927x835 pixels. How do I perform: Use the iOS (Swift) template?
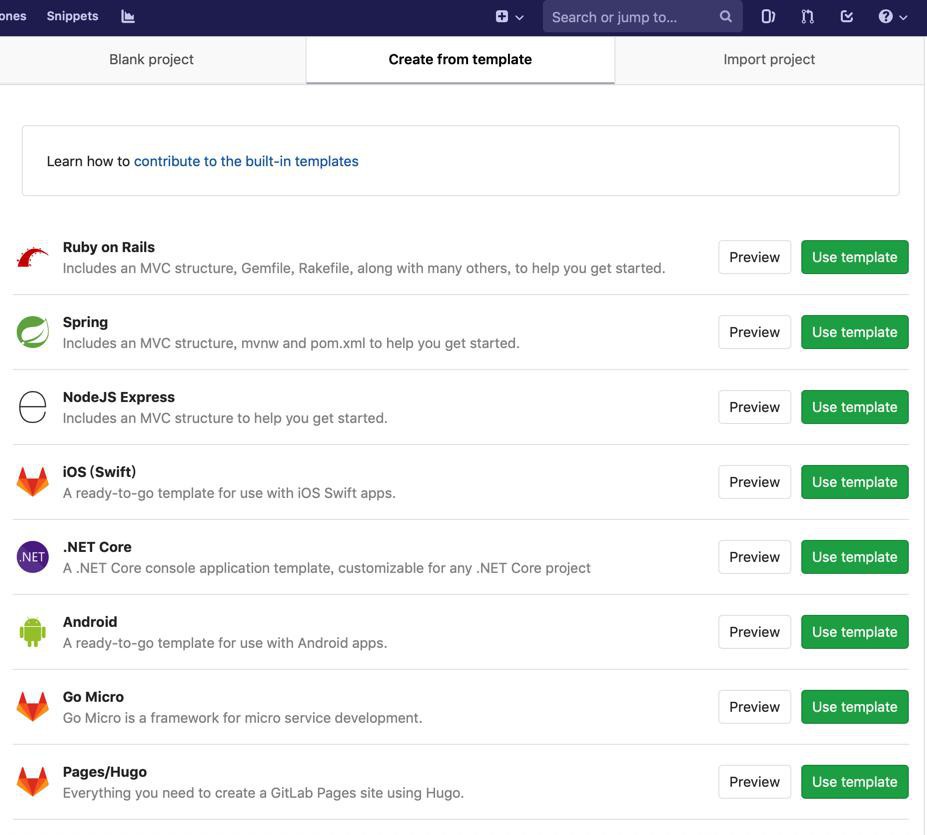854,482
